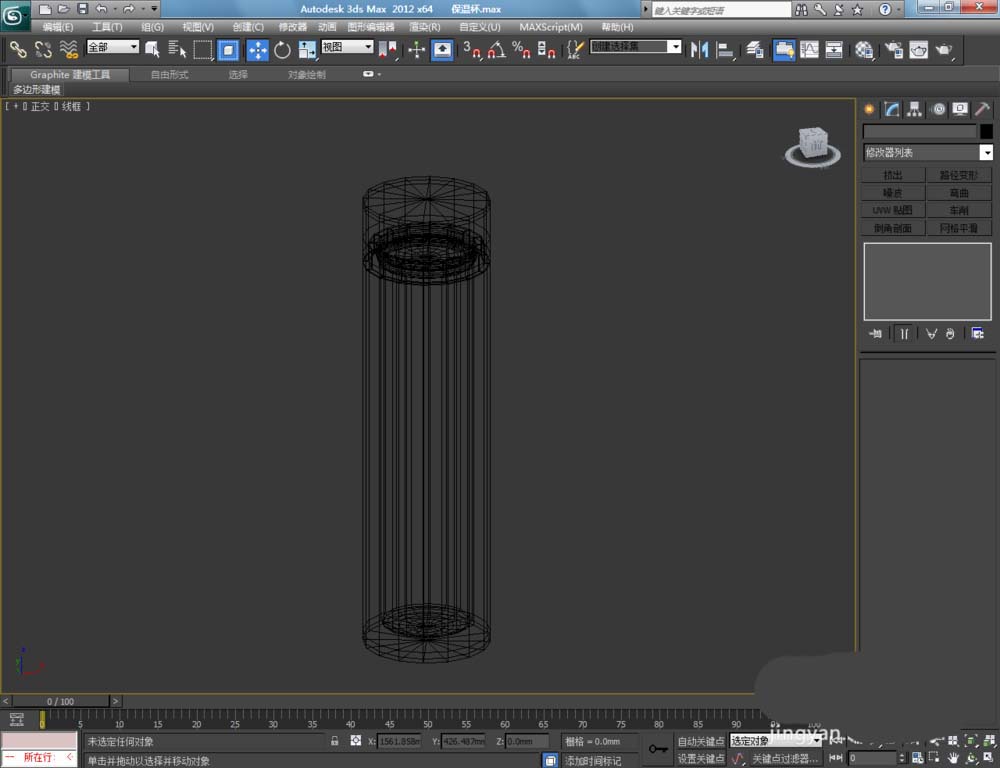The height and width of the screenshot is (768, 1000).
Task: Open the reference coordinate 视图 dropdown
Action: (x=368, y=47)
